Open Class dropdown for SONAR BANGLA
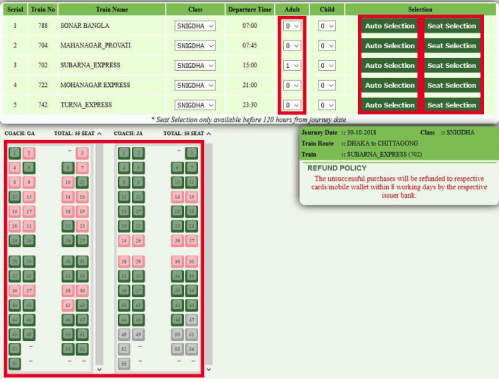The width and height of the screenshot is (499, 382). pyautogui.click(x=195, y=26)
